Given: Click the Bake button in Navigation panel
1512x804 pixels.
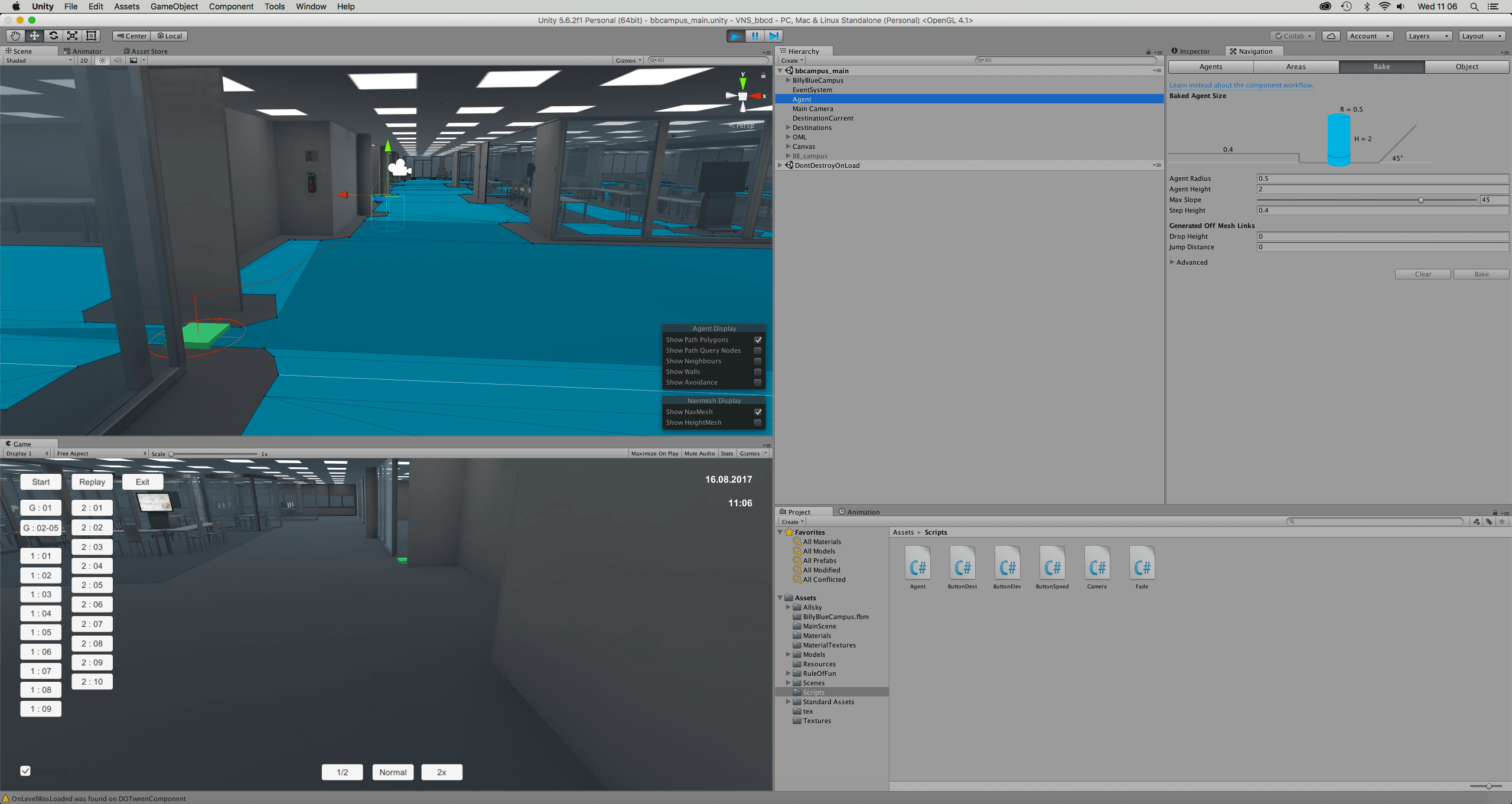Looking at the screenshot, I should coord(1482,274).
